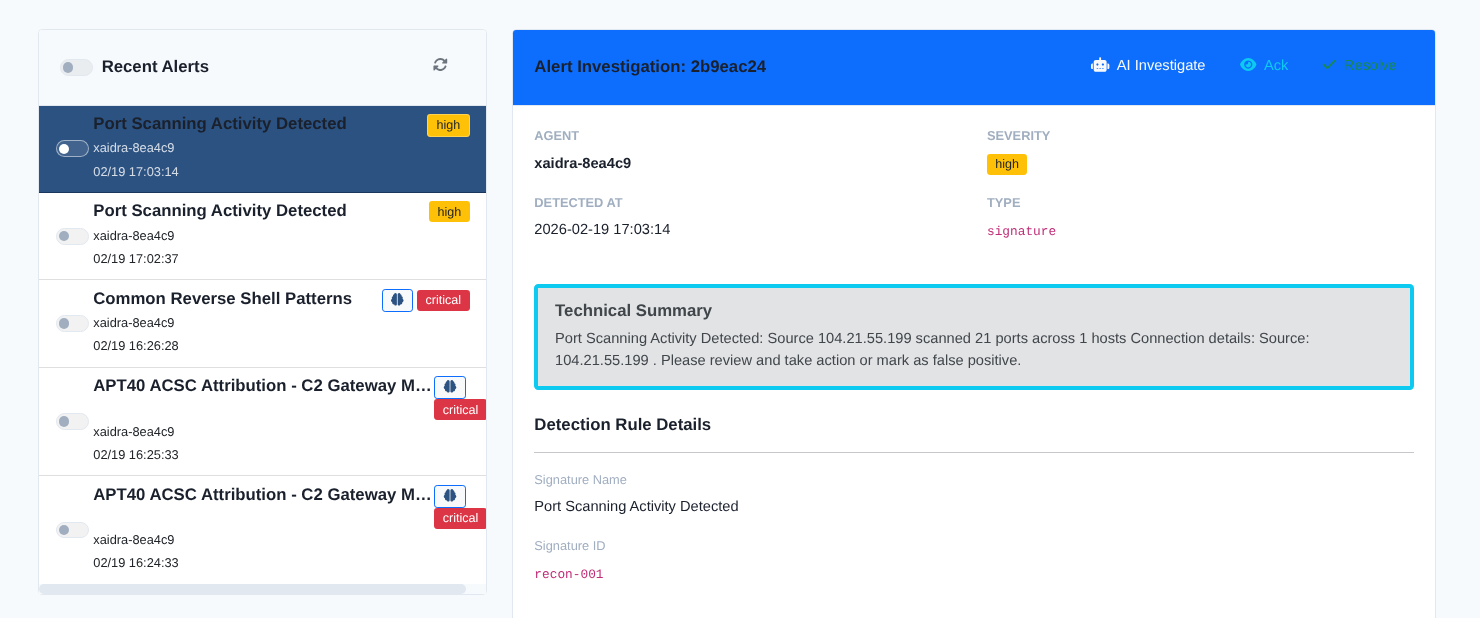Acknowledge the alert with Ack button
This screenshot has width=1480, height=618.
coord(1264,65)
